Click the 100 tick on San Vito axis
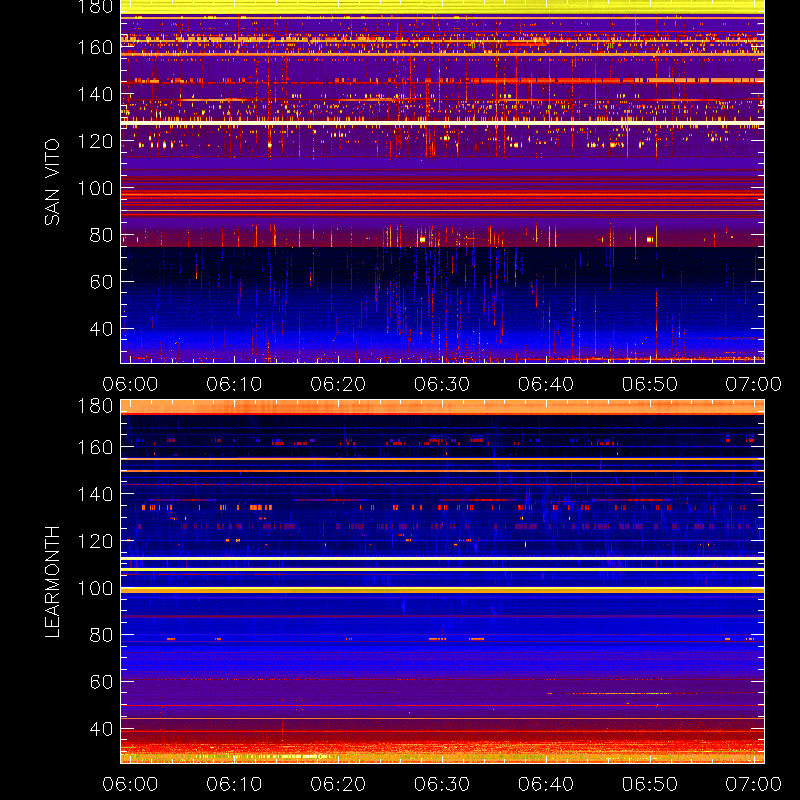The image size is (800, 800). tap(95, 188)
